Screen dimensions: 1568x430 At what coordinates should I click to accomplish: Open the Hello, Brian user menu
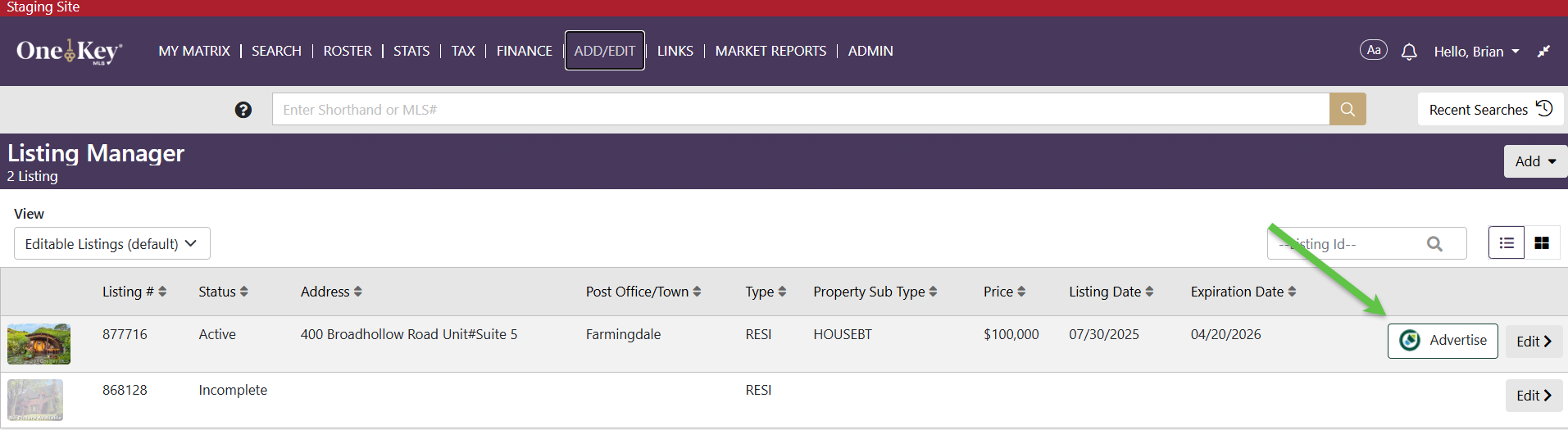[x=1476, y=52]
